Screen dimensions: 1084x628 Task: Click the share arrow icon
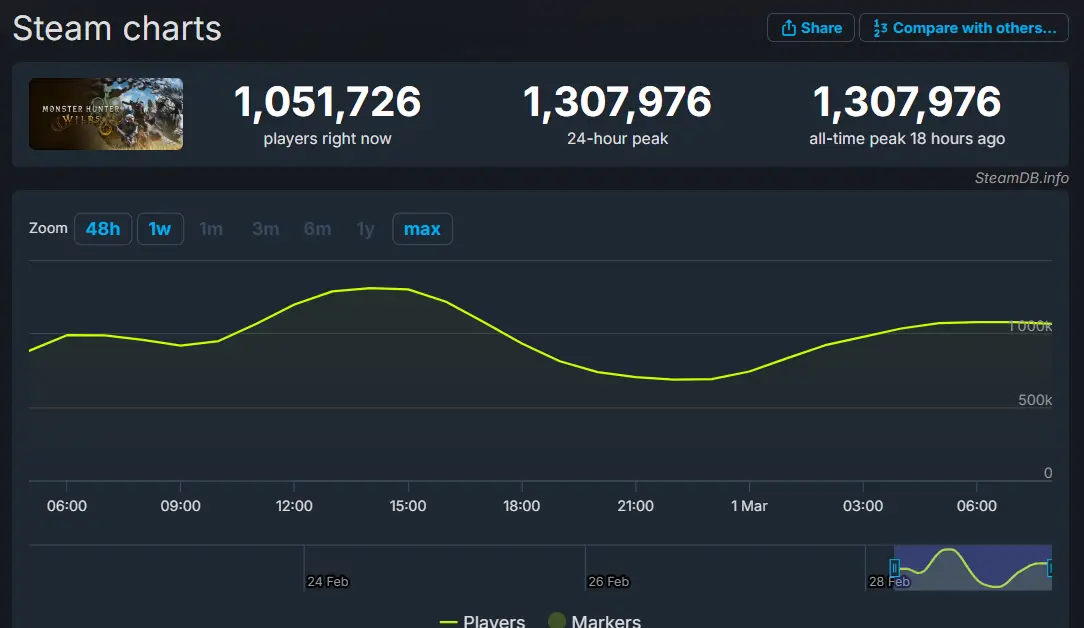click(788, 28)
